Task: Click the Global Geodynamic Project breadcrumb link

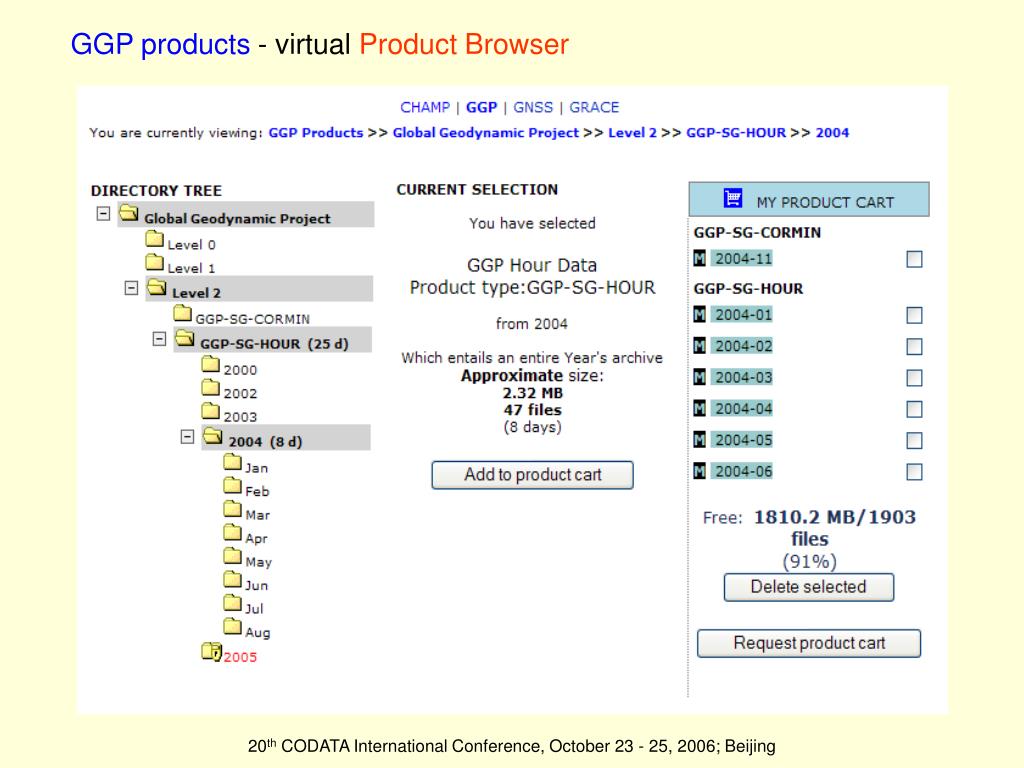Action: [x=486, y=133]
